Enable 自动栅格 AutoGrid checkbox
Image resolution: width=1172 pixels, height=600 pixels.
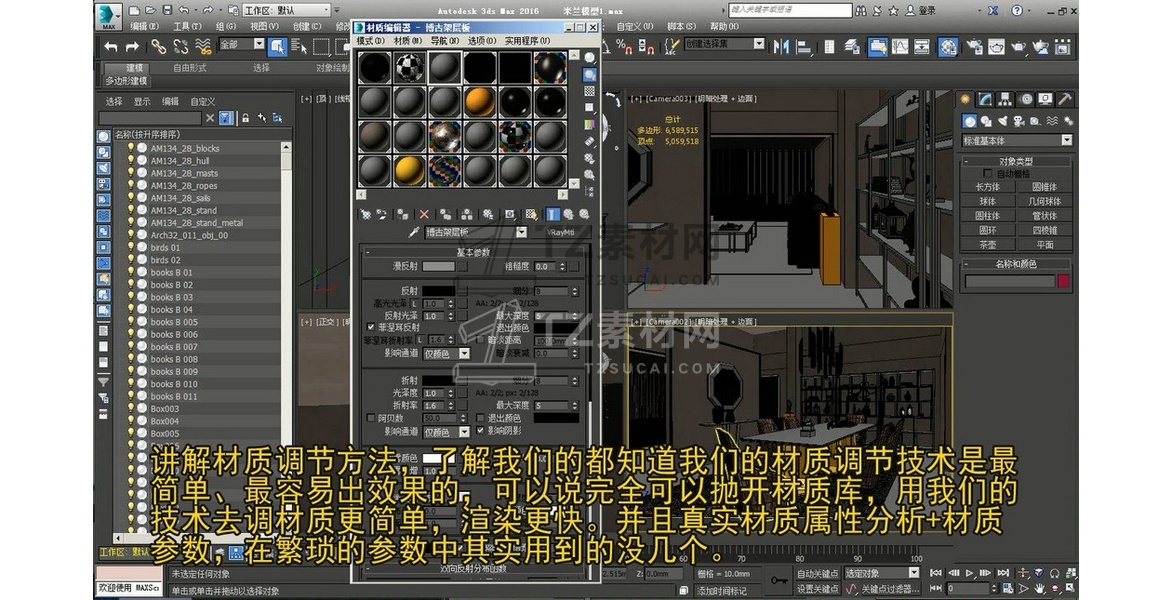[987, 173]
